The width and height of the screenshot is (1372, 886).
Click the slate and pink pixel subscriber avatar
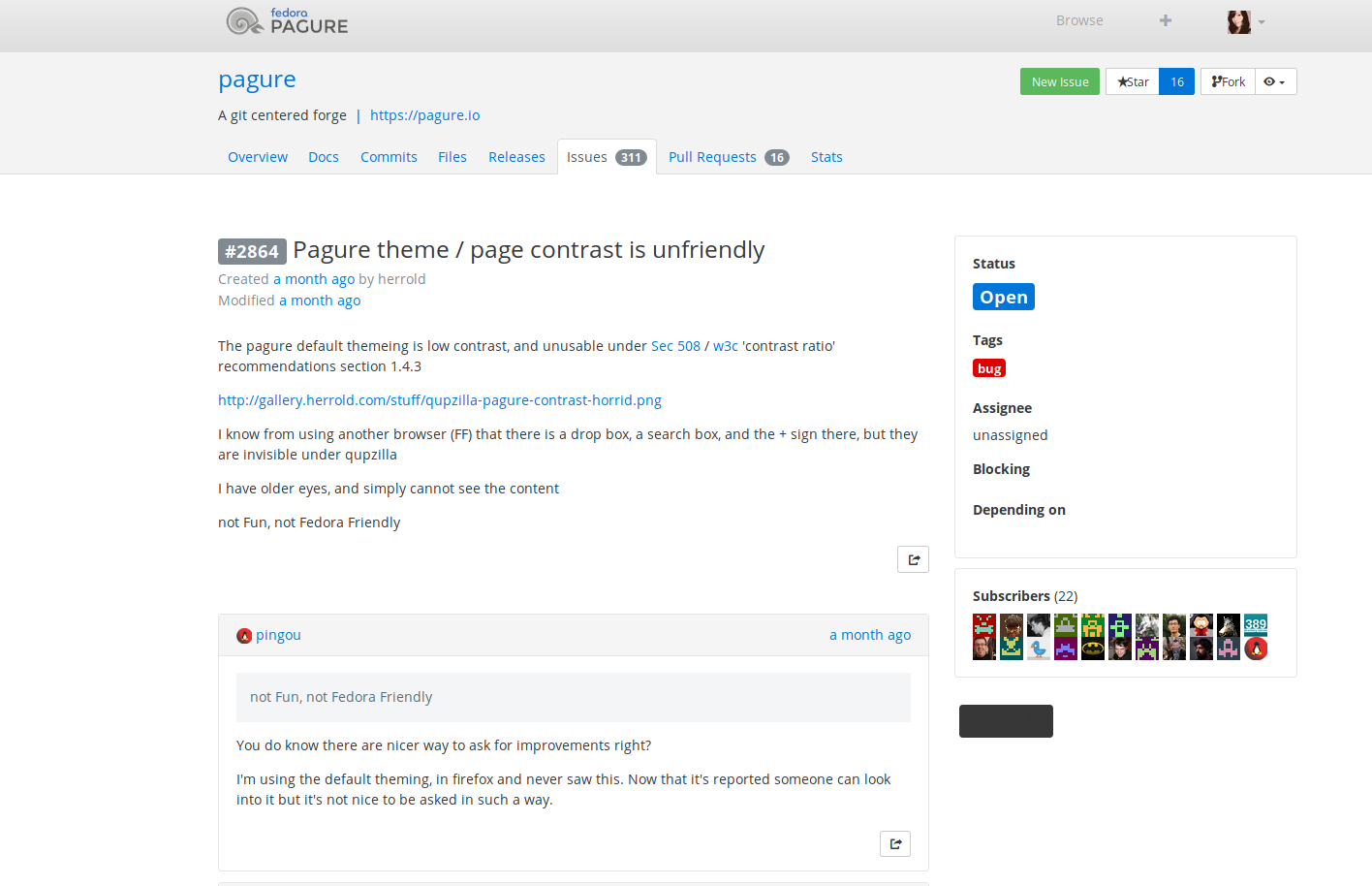[1229, 649]
